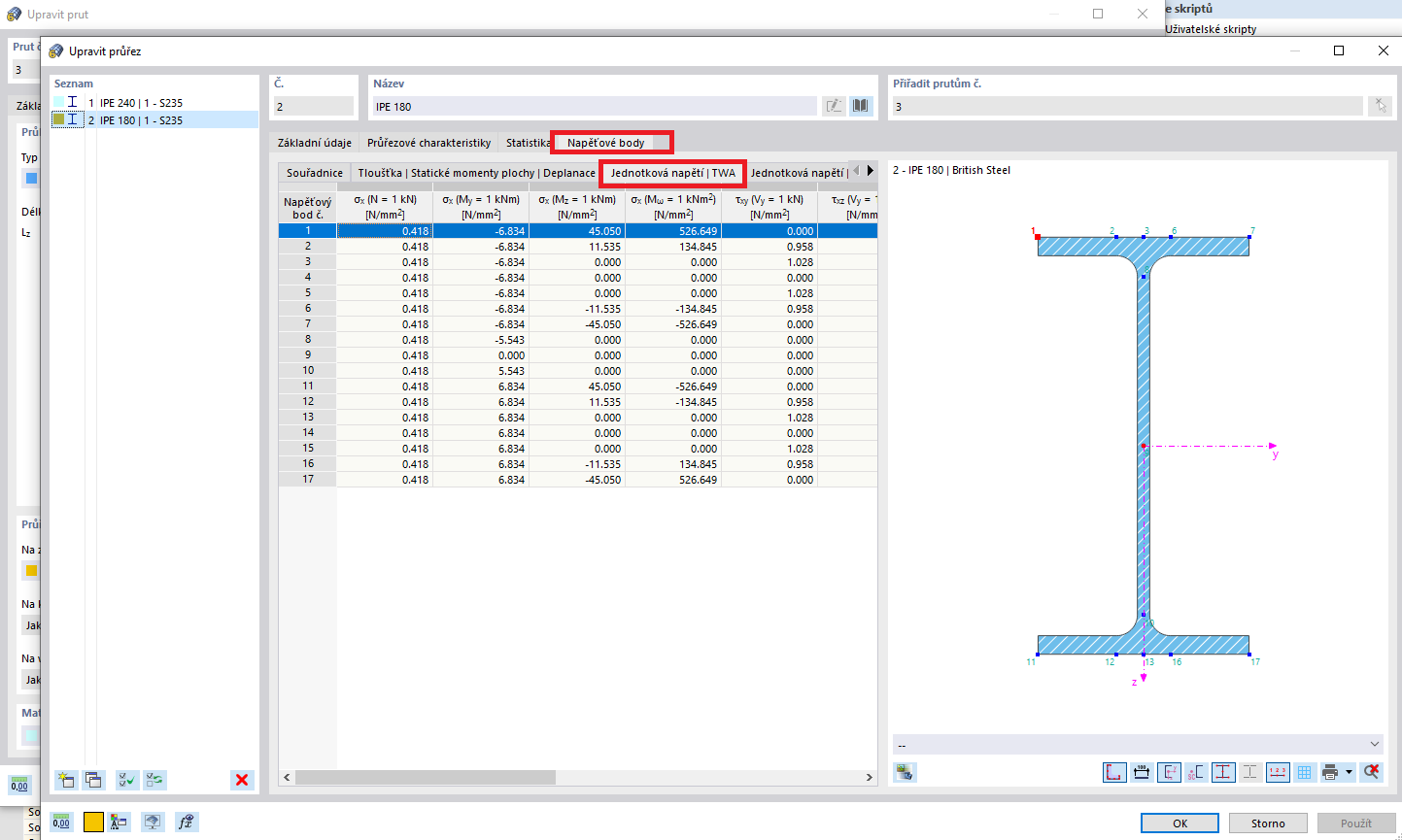
Task: Click the units and decimals icon in the dialog footer
Action: [x=62, y=822]
